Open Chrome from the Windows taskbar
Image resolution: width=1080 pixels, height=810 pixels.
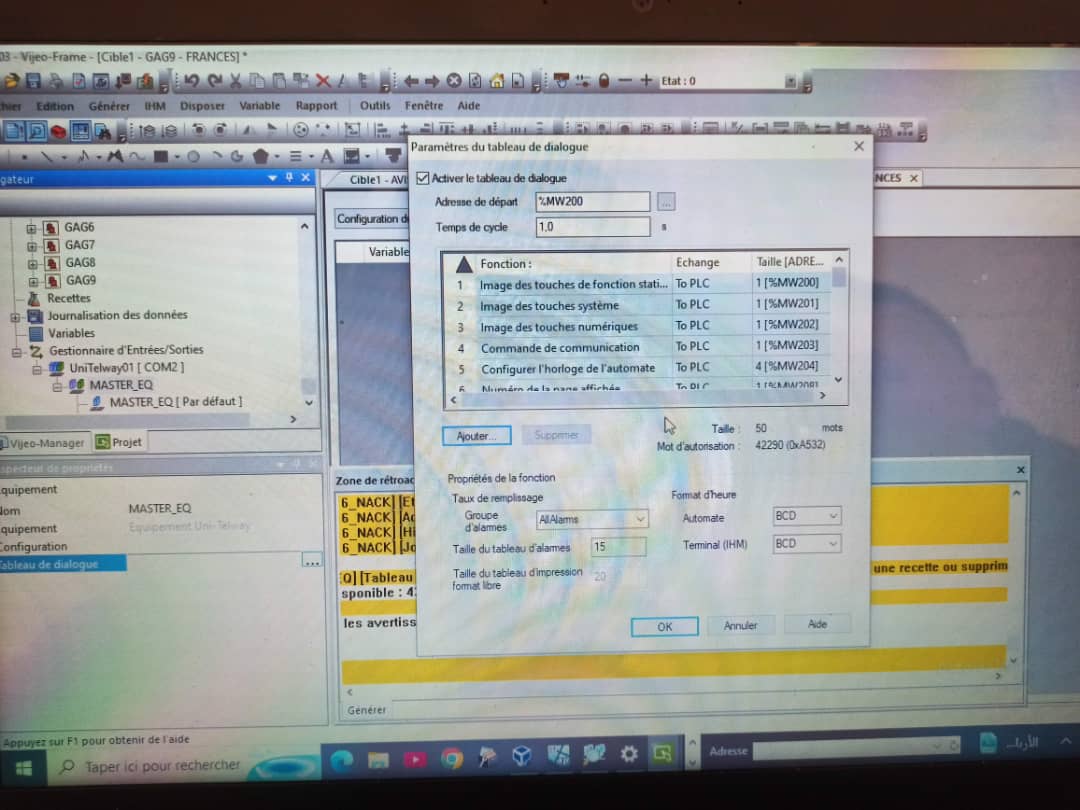[x=451, y=757]
